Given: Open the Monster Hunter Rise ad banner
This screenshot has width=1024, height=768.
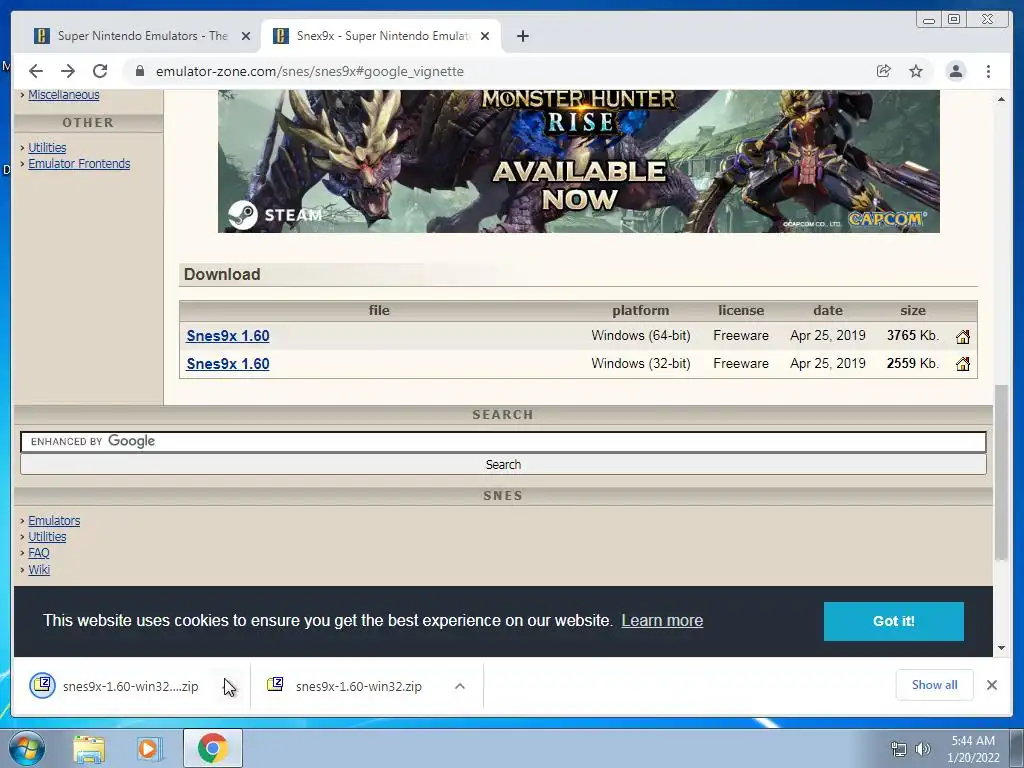Looking at the screenshot, I should point(579,161).
